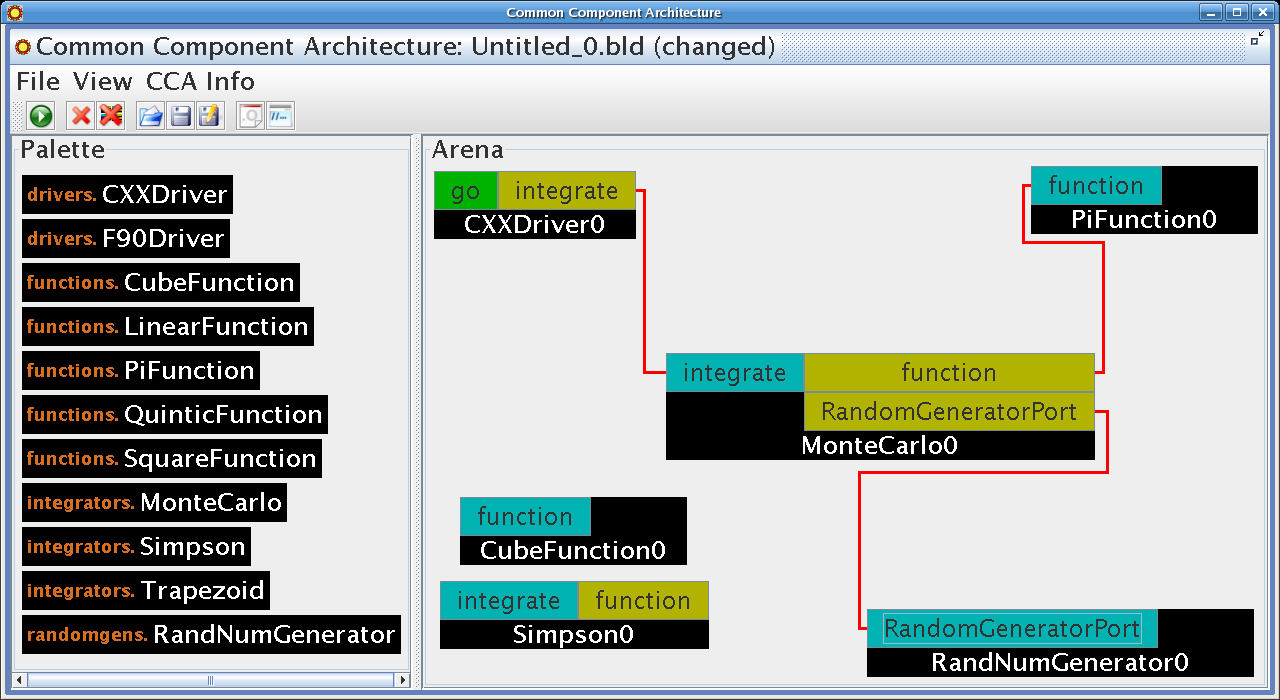Screen dimensions: 1280x700
Task: Click the function port on CubeFunction0
Action: pyautogui.click(x=525, y=517)
